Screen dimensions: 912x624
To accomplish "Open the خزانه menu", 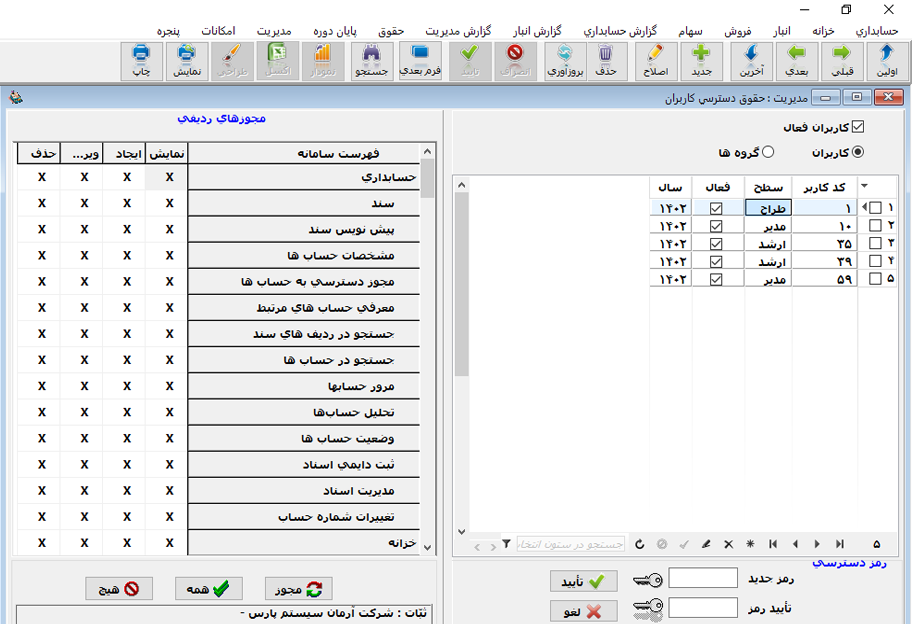I will [x=824, y=31].
